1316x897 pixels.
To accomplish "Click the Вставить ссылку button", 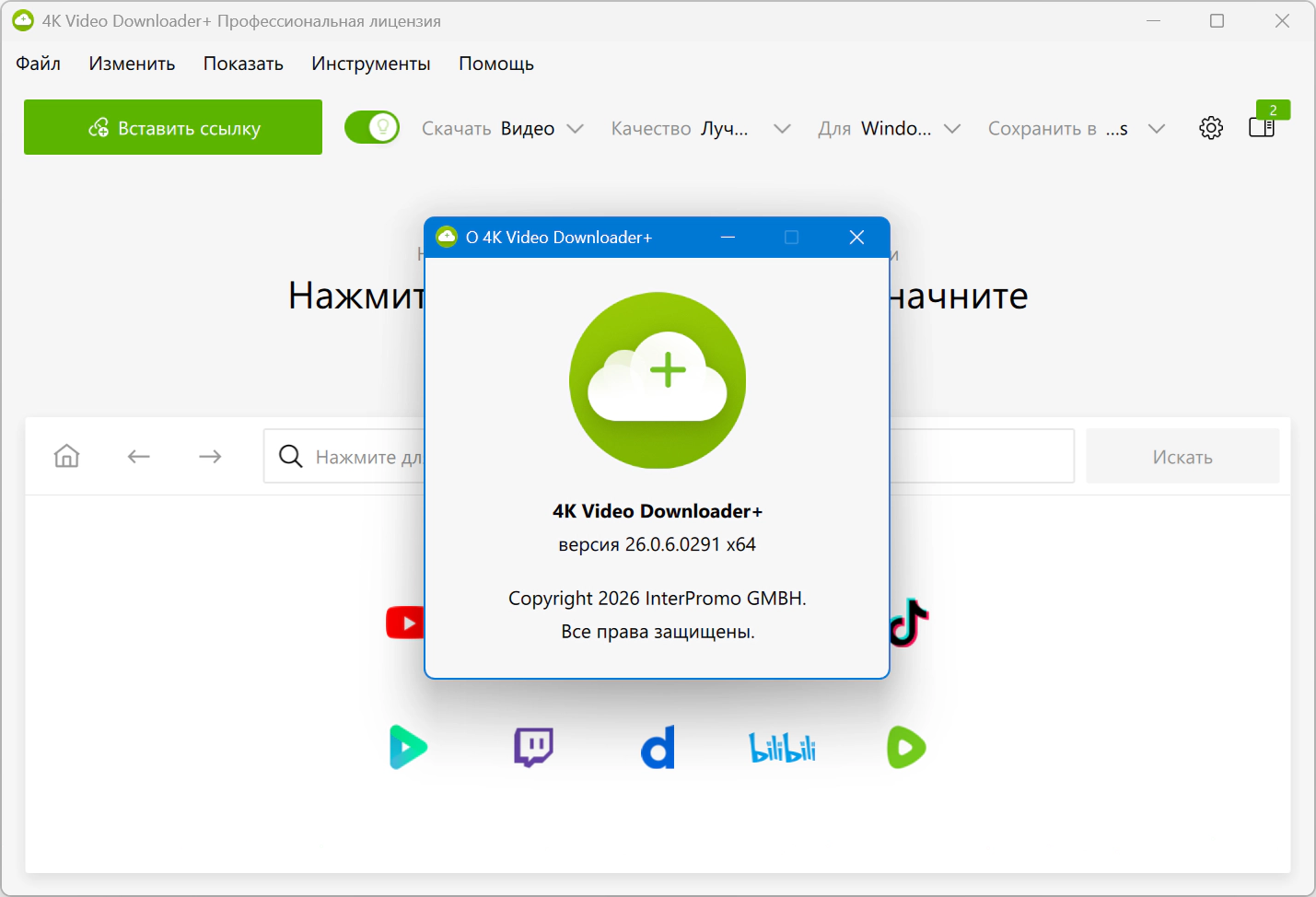I will click(173, 127).
